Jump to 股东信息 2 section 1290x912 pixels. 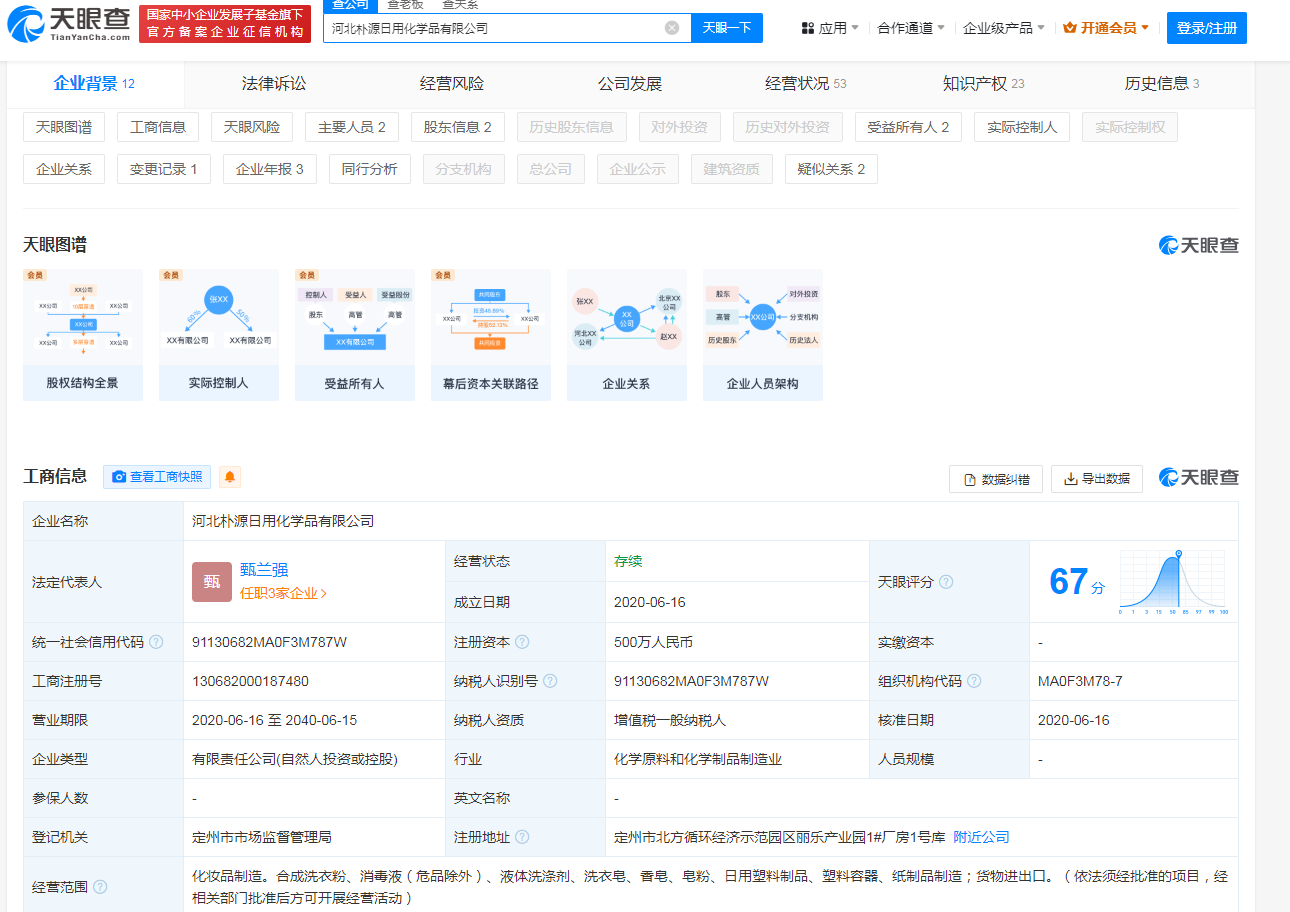pos(458,127)
